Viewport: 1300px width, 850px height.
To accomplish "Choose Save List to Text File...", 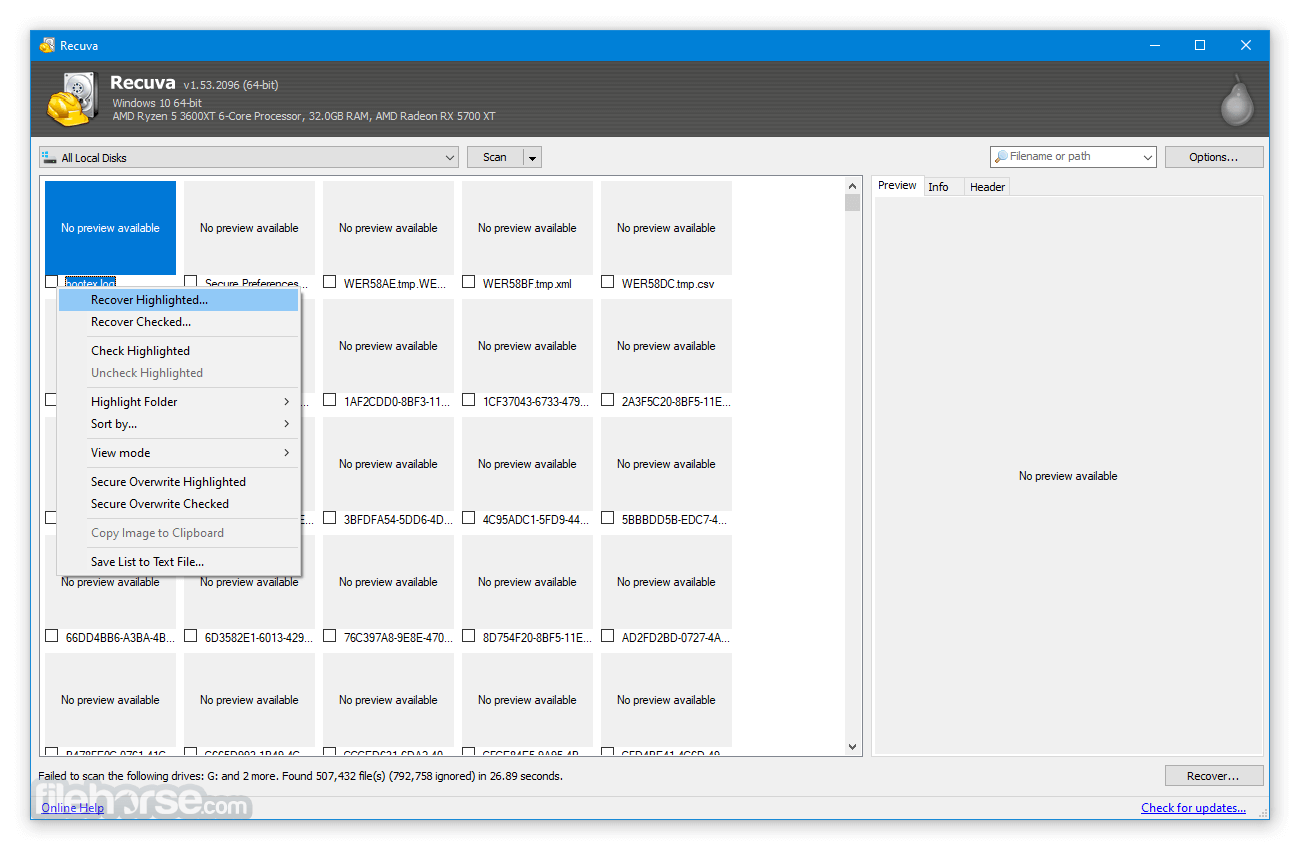I will coord(179,562).
